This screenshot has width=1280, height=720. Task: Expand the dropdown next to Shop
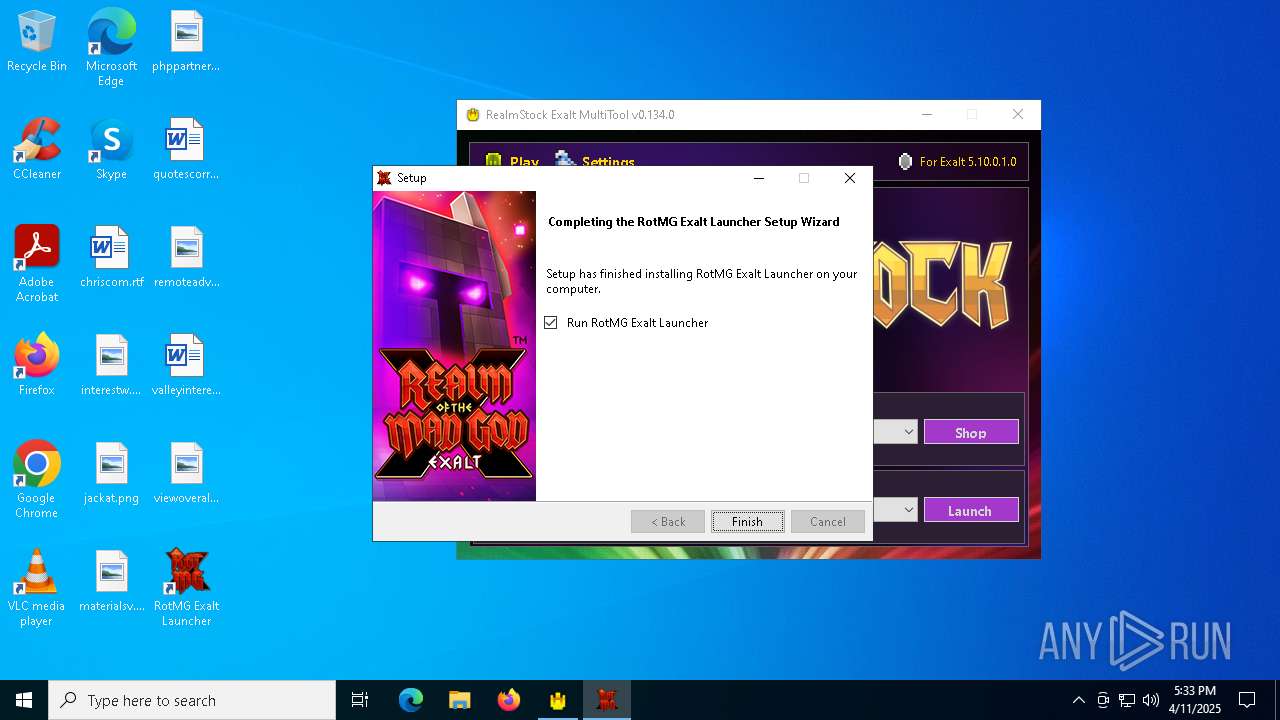(x=908, y=432)
